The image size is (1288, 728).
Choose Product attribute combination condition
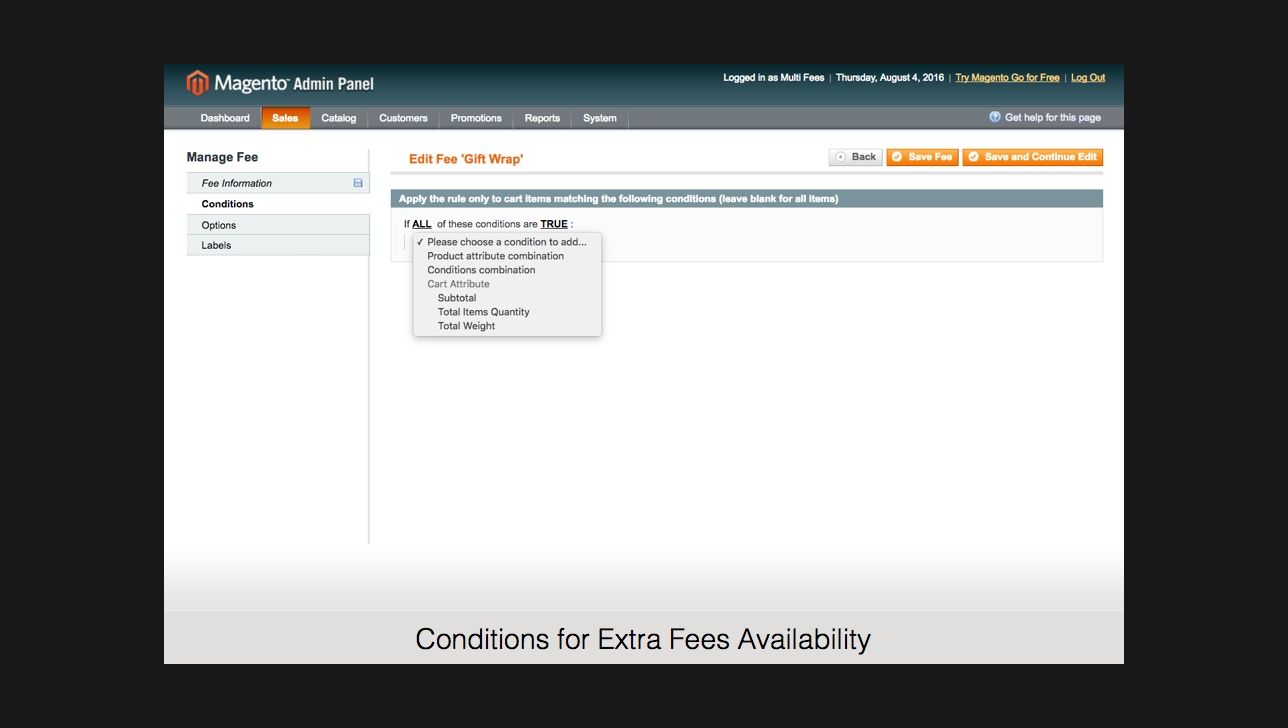point(495,255)
